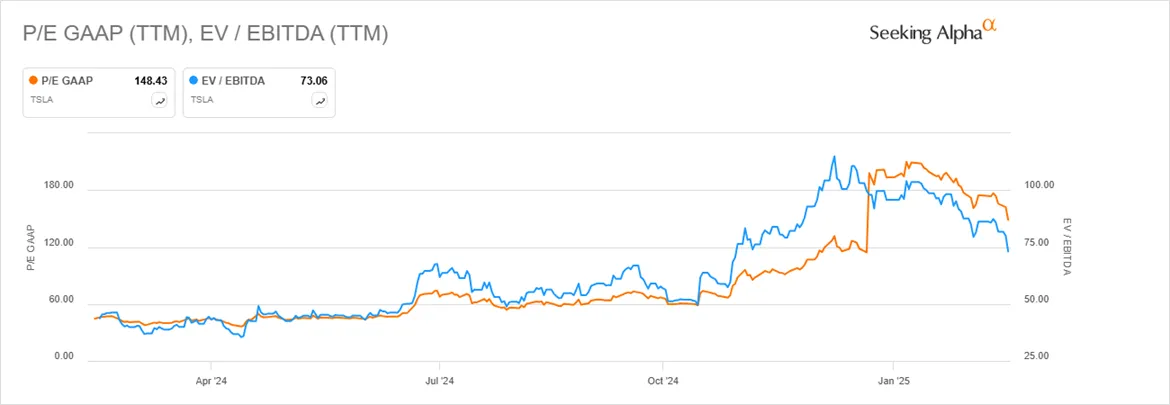The height and width of the screenshot is (405, 1170).
Task: Click the trend icon in EV / EBITDA card
Action: point(321,101)
